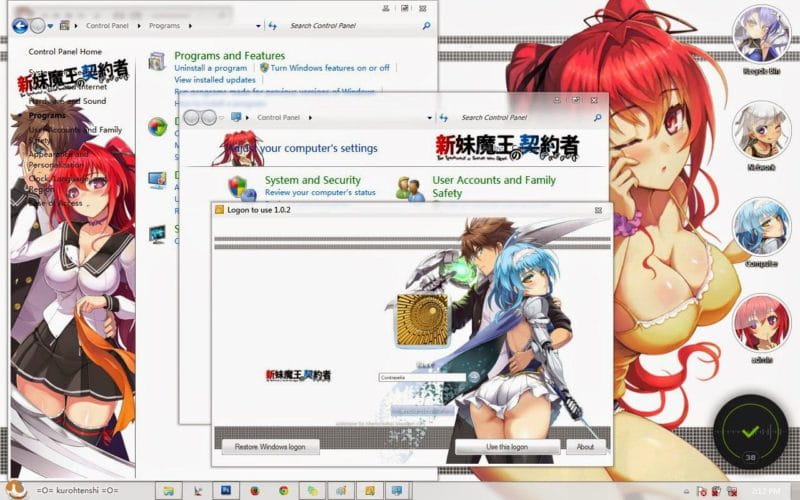This screenshot has width=800, height=500.
Task: Select 'Programs' in the sidebar
Action: (47, 115)
